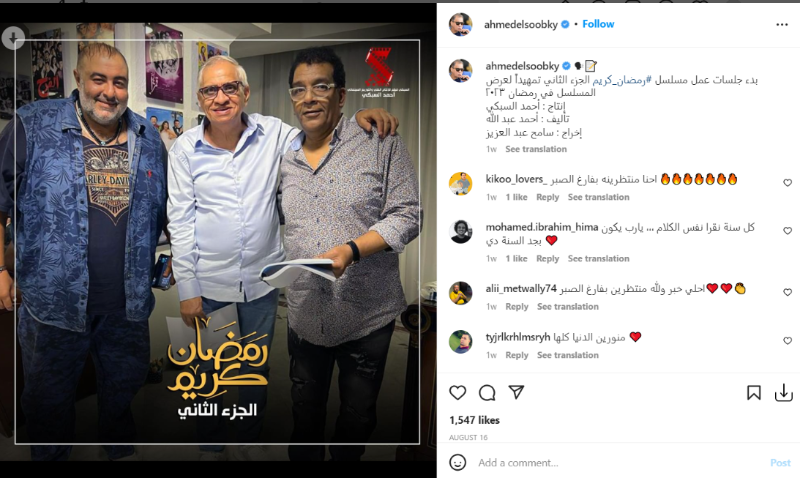The image size is (800, 478).
Task: See translation of alii_metwally74's comment
Action: (x=567, y=307)
